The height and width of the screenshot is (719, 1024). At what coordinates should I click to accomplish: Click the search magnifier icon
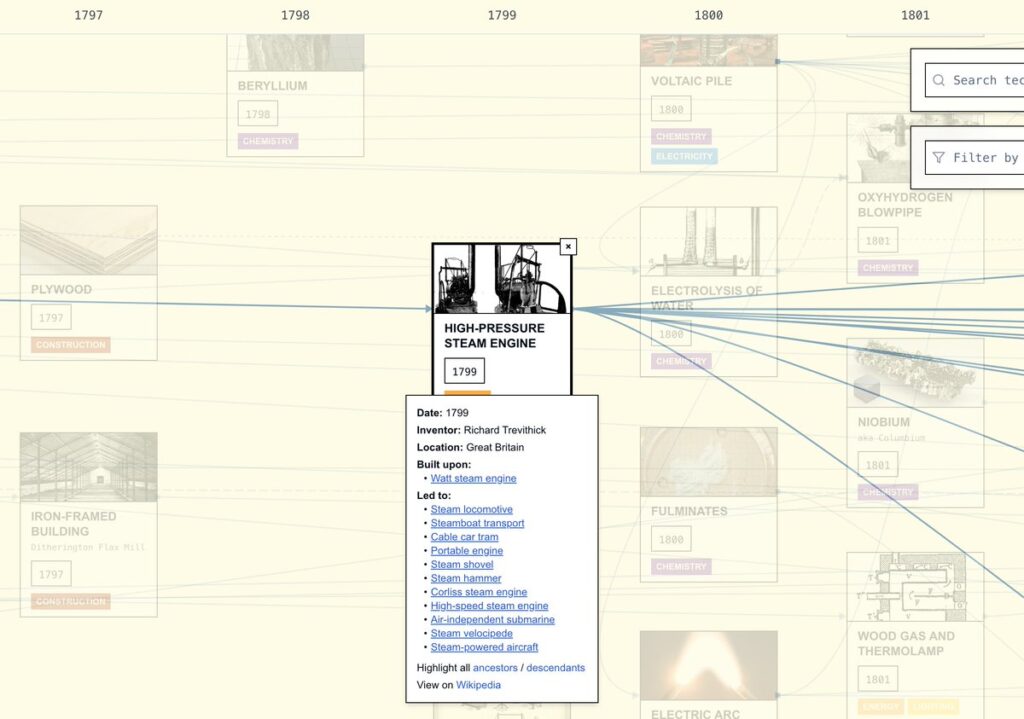tap(938, 80)
